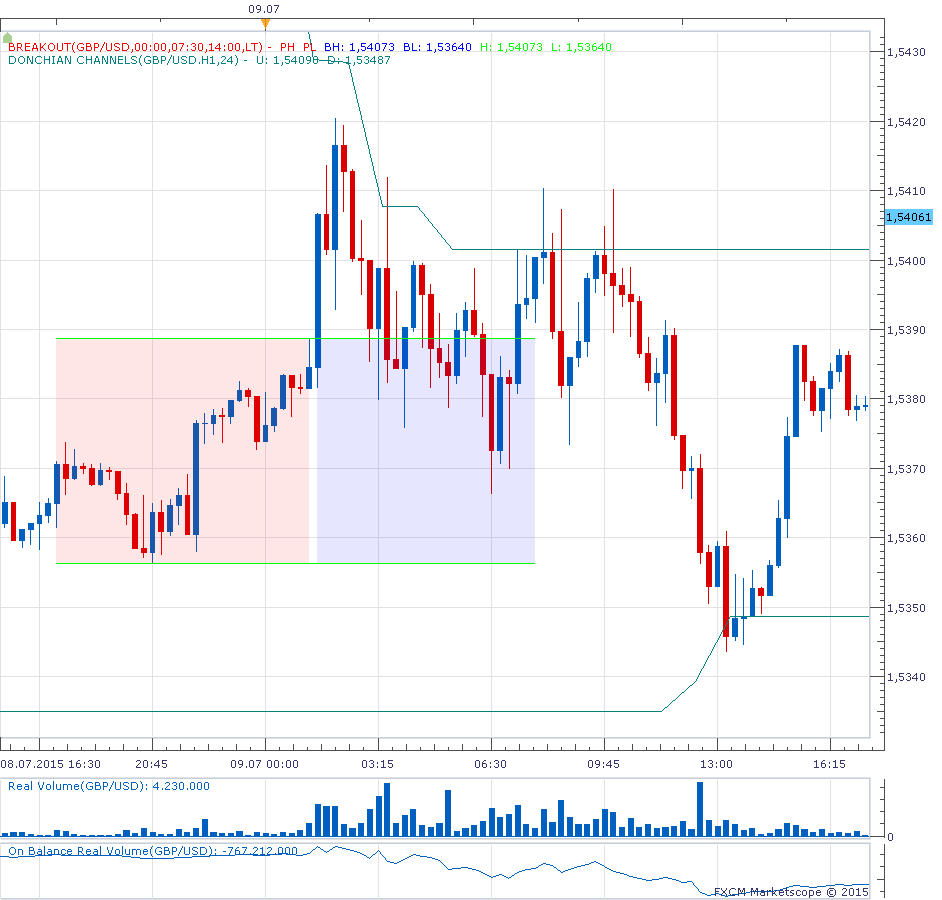Click the 08.07.2015 16:30 time label
Image resolution: width=942 pixels, height=900 pixels.
pyautogui.click(x=50, y=764)
